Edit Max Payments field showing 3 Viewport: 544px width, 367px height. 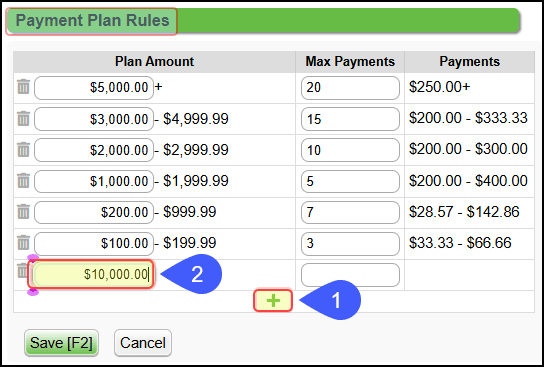[350, 244]
